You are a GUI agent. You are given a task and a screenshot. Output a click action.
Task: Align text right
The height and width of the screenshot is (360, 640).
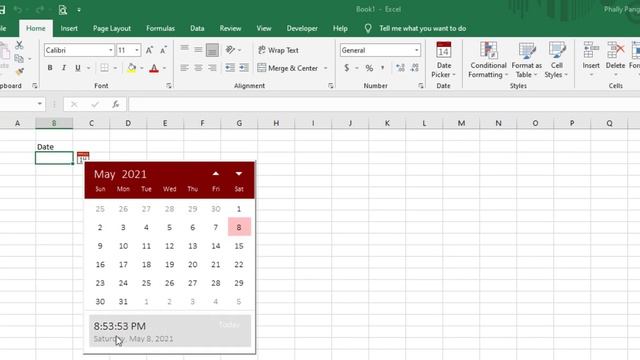click(x=212, y=68)
